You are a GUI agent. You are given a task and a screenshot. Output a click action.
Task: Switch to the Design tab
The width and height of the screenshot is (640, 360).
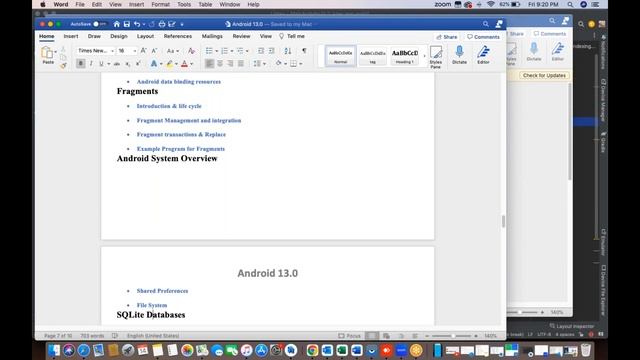119,36
